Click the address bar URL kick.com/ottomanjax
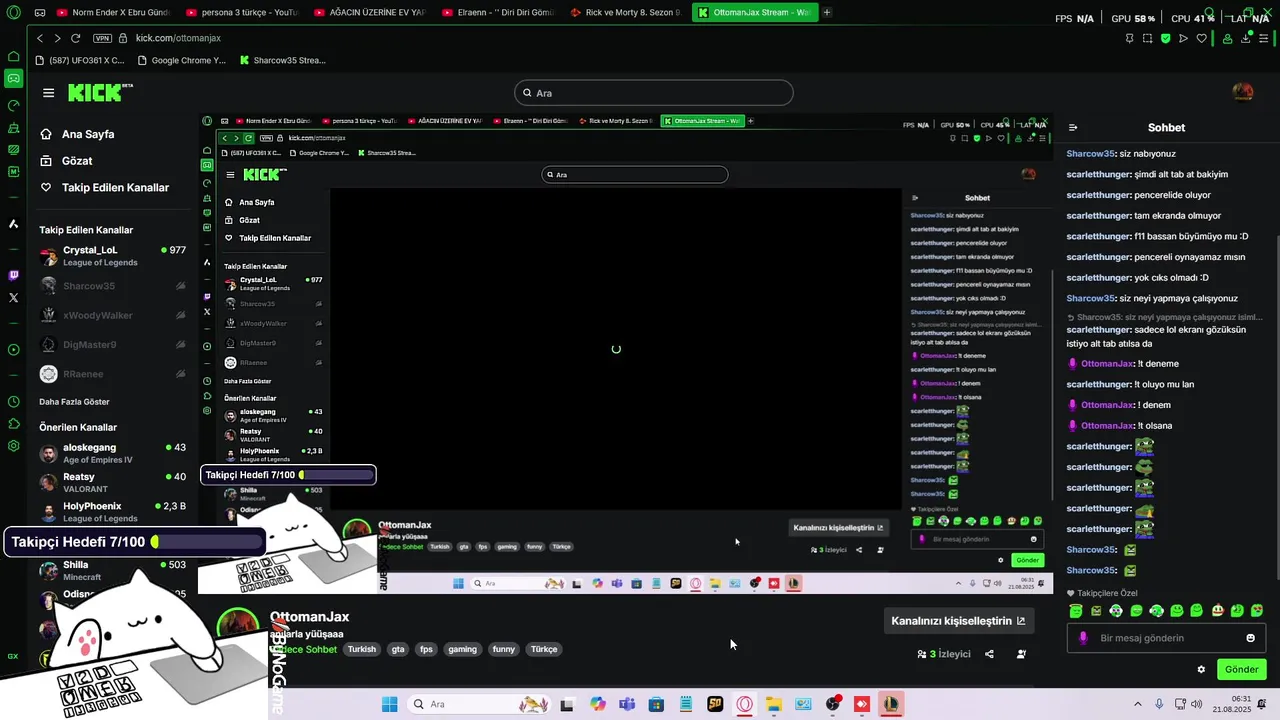Image resolution: width=1280 pixels, height=720 pixels. coord(178,38)
